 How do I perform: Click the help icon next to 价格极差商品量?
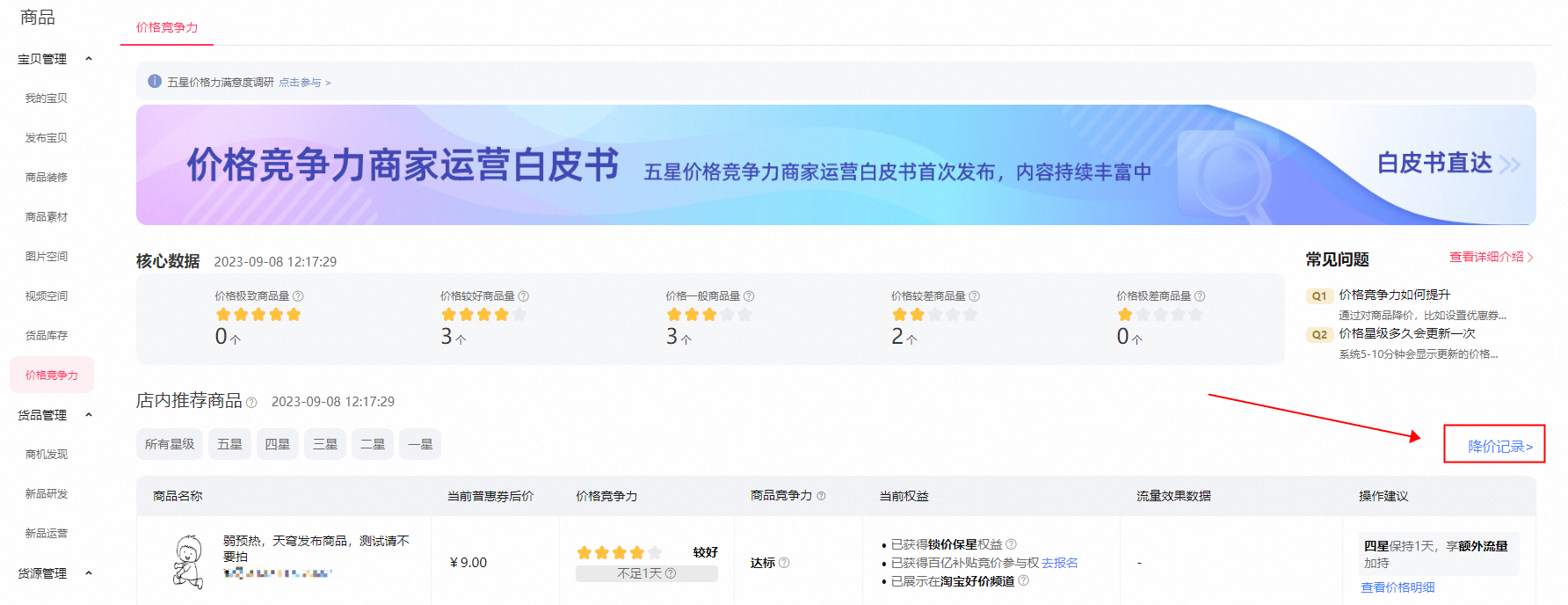[x=1200, y=296]
